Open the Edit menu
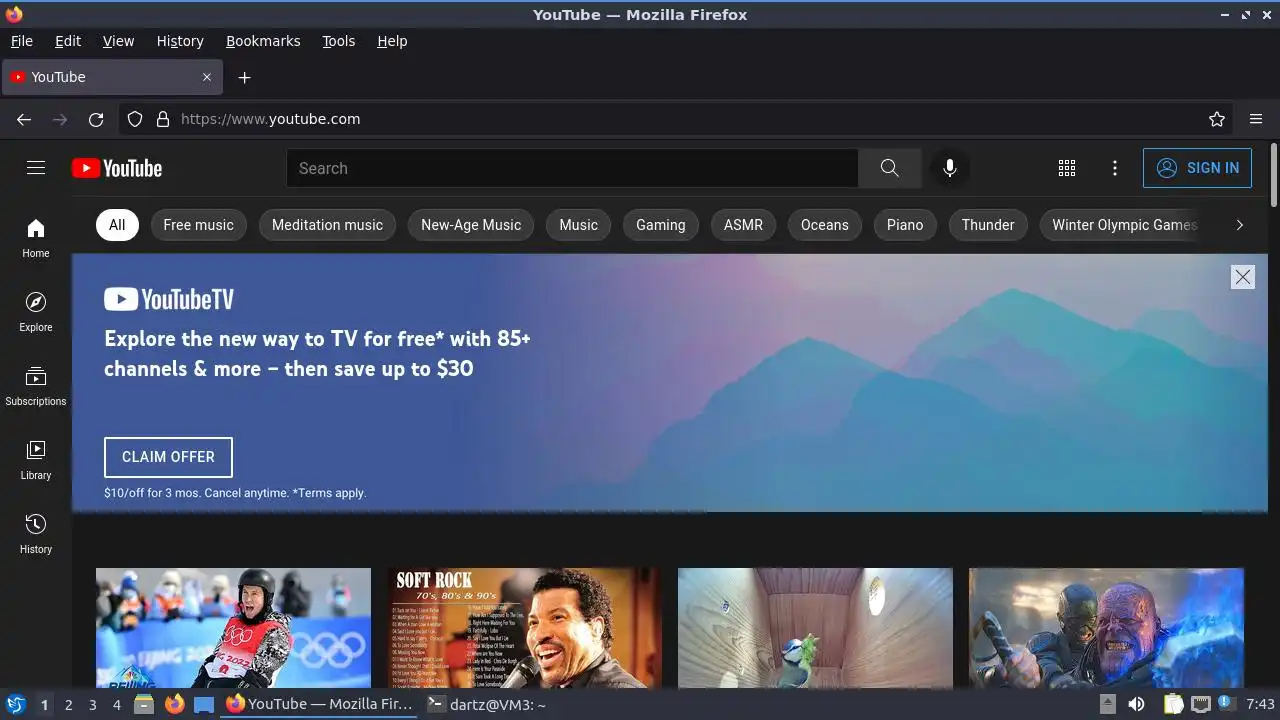Viewport: 1280px width, 720px height. pyautogui.click(x=68, y=41)
